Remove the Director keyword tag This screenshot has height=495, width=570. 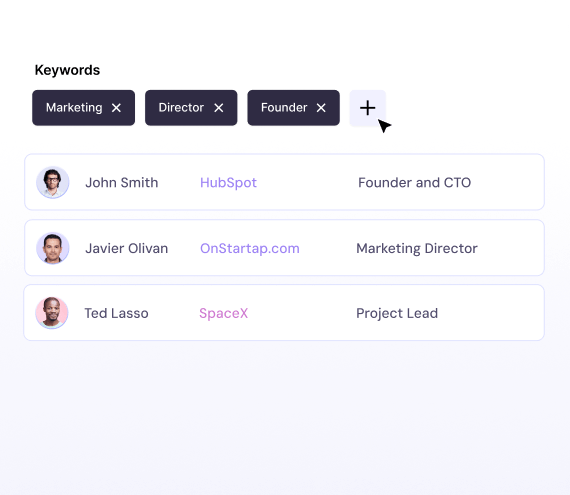pos(218,108)
